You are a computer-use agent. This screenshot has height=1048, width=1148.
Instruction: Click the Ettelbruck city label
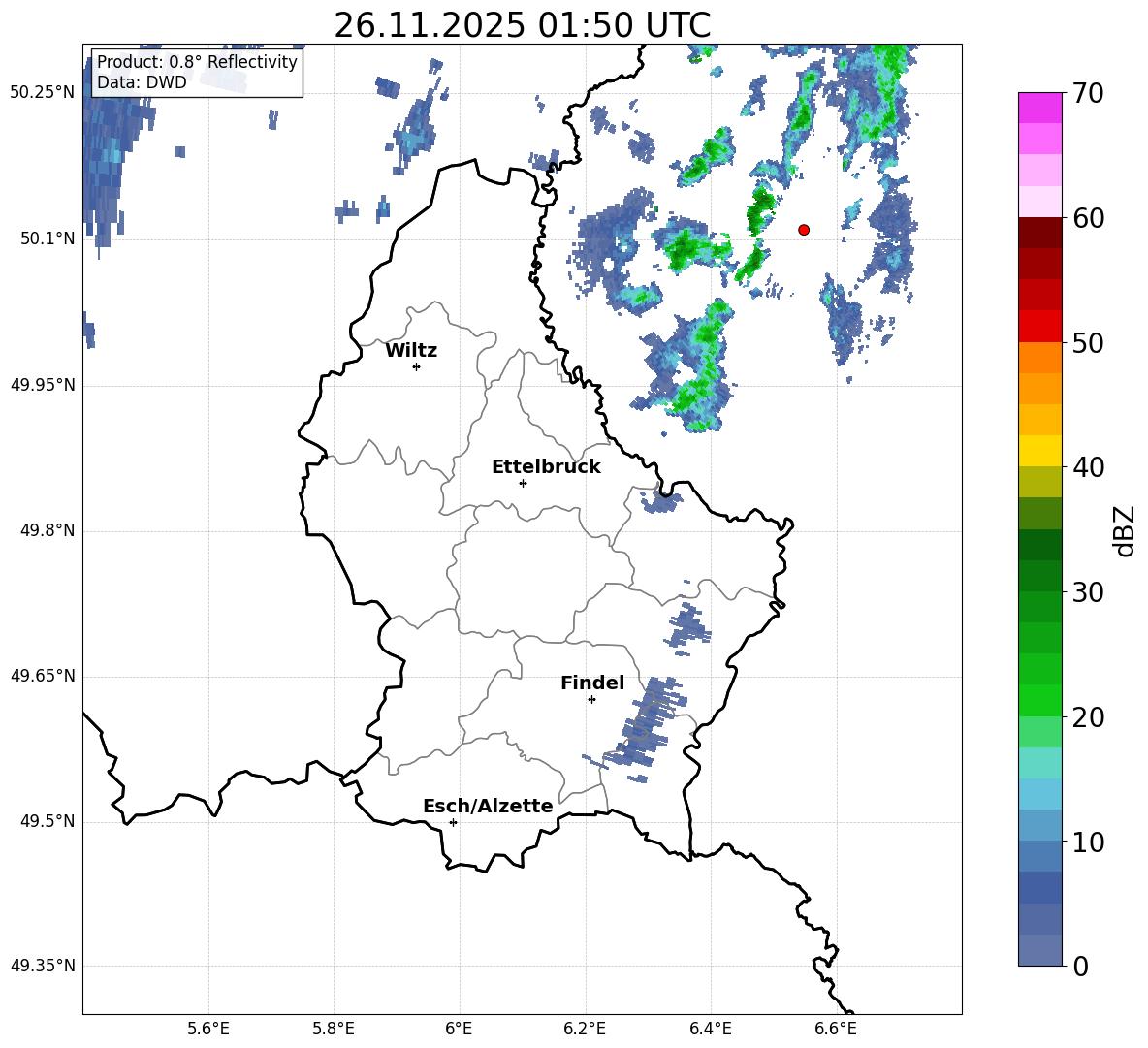(x=546, y=467)
